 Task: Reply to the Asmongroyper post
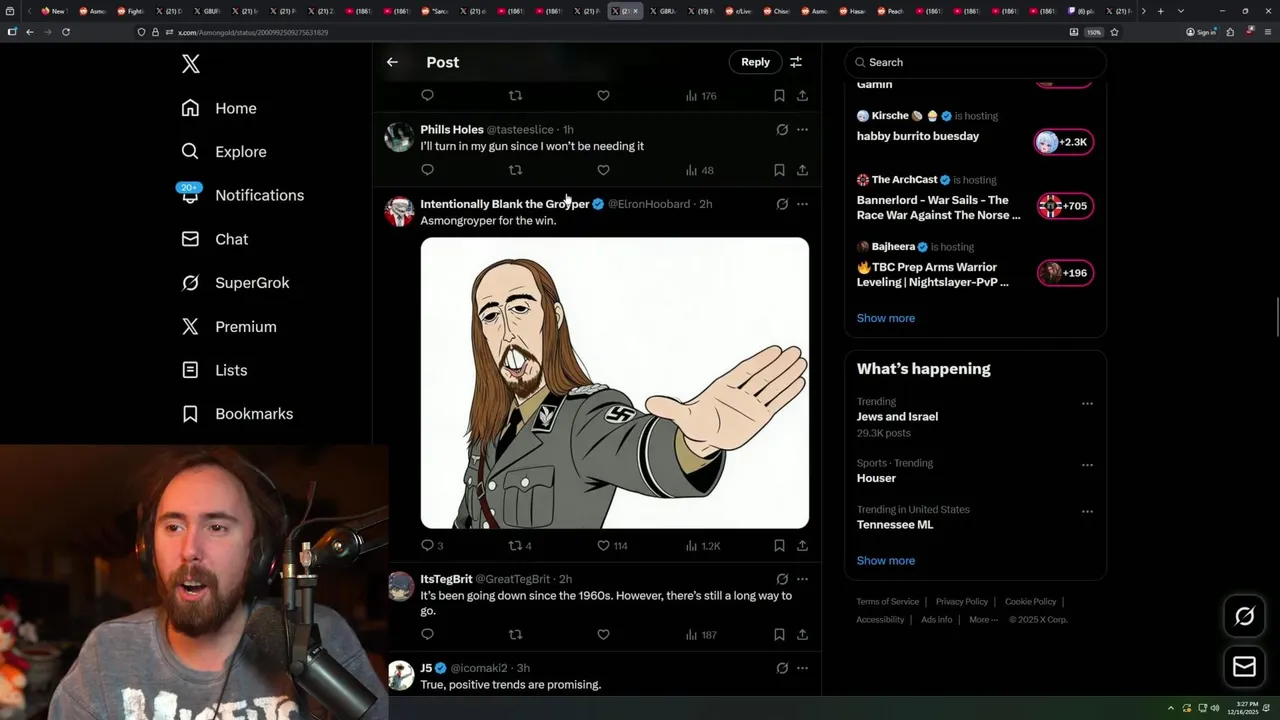coord(427,546)
